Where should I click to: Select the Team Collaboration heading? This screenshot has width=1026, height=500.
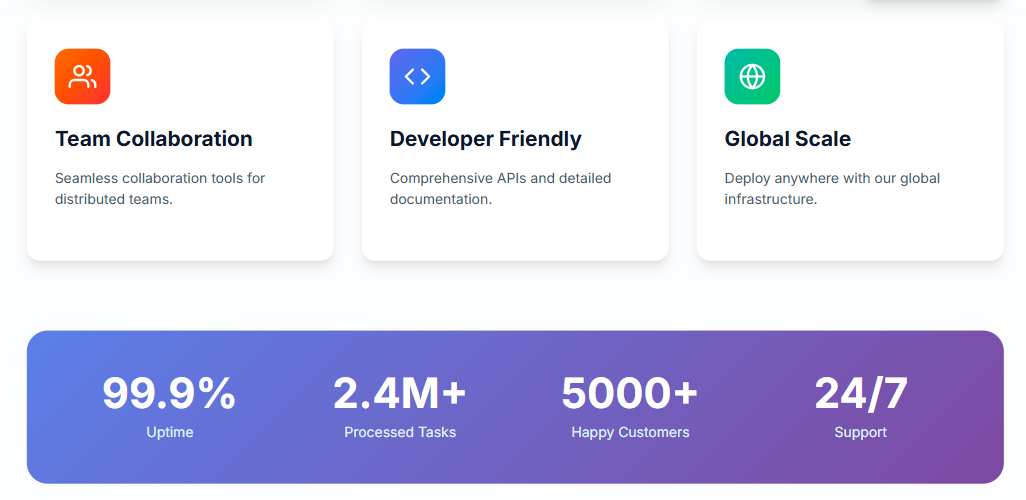153,139
